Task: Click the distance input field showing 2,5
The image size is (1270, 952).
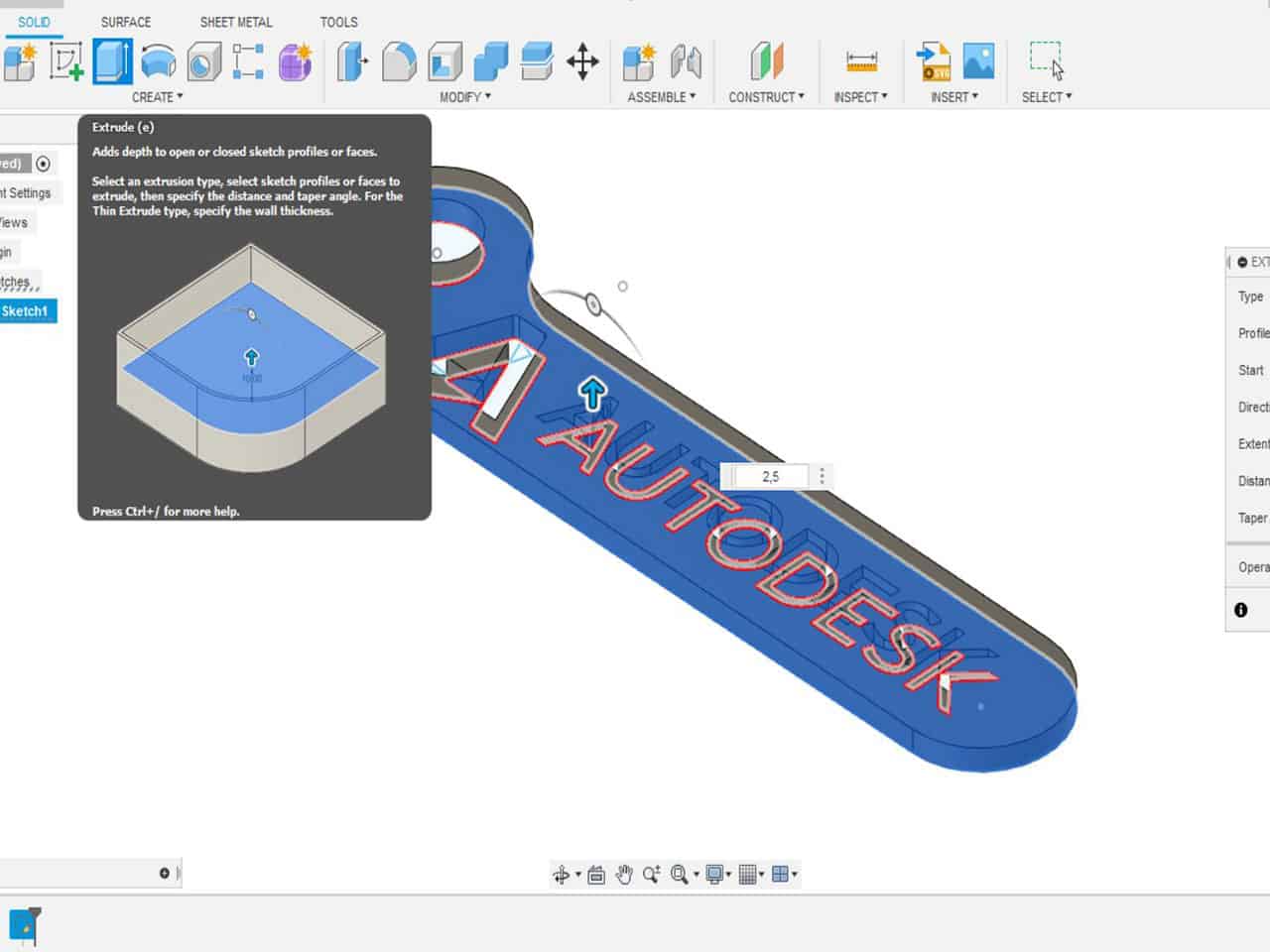Action: [771, 477]
